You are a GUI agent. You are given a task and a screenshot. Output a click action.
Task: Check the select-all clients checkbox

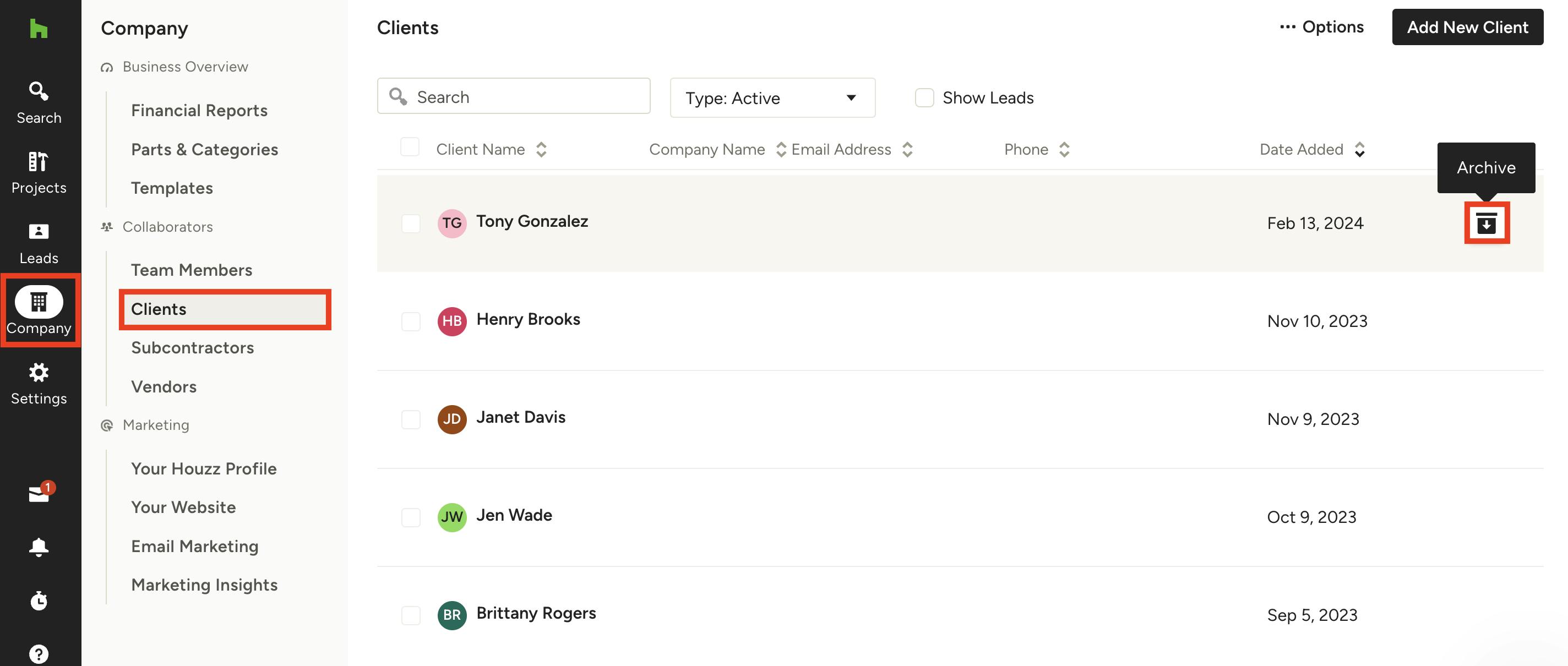pos(410,148)
